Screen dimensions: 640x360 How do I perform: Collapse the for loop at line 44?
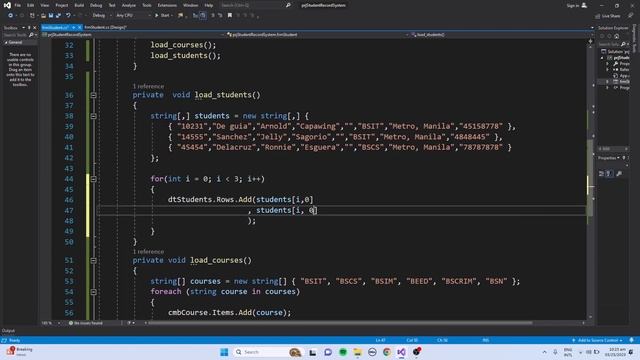pyautogui.click(x=93, y=179)
